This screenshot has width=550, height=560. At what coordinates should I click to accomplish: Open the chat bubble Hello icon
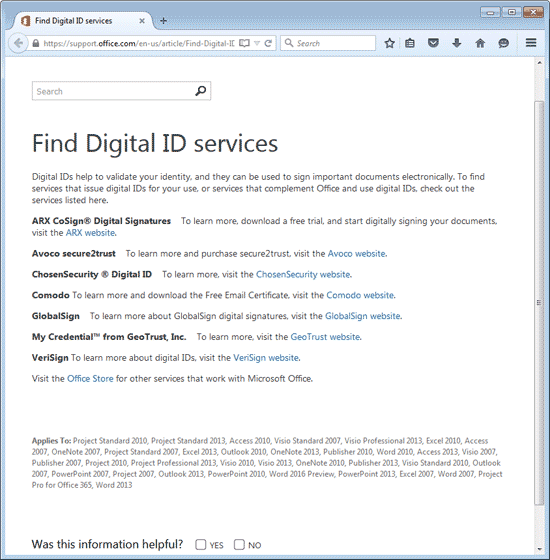tap(503, 43)
